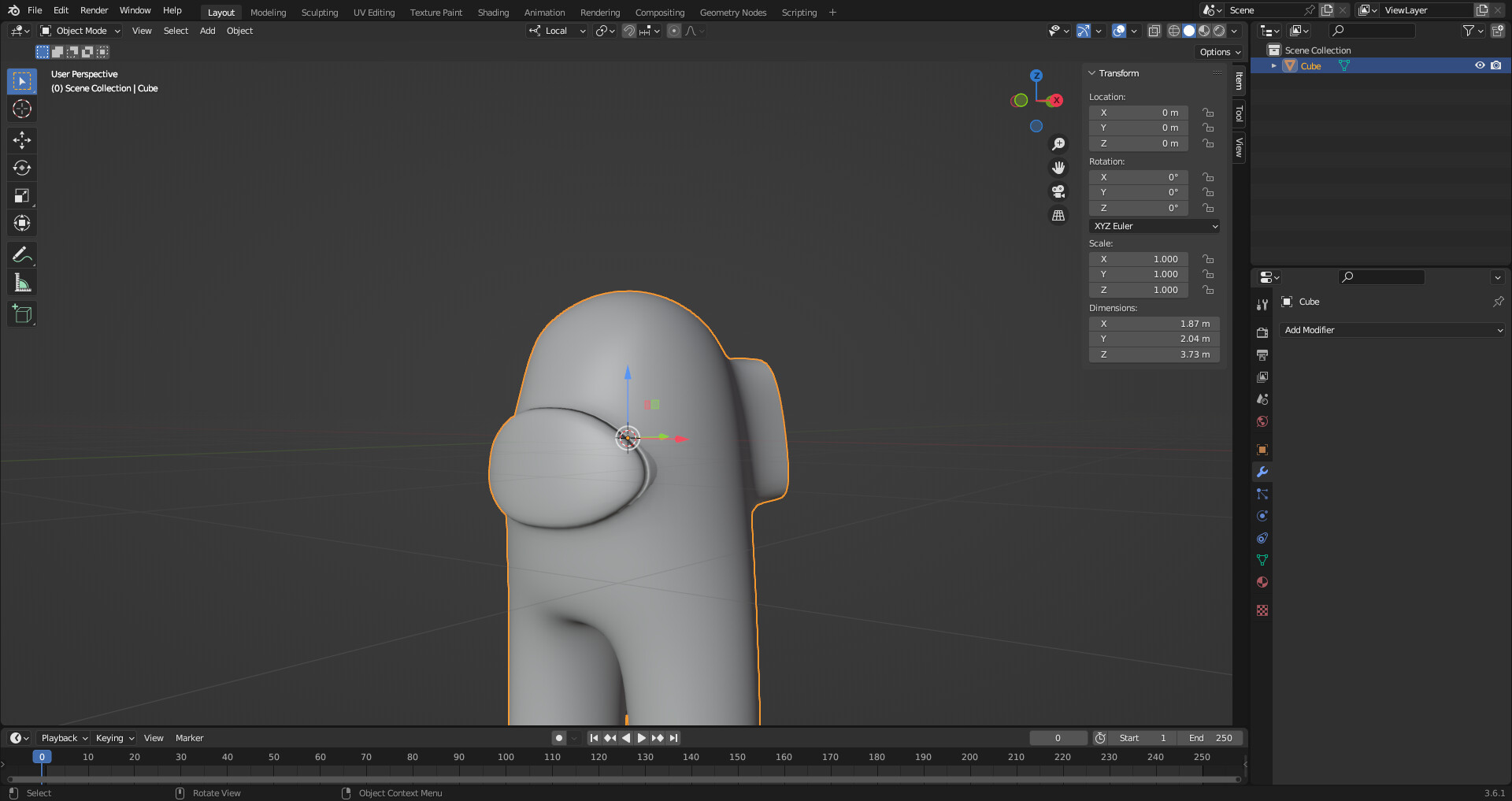This screenshot has width=1512, height=801.
Task: Open the Object Mode dropdown
Action: click(x=80, y=31)
